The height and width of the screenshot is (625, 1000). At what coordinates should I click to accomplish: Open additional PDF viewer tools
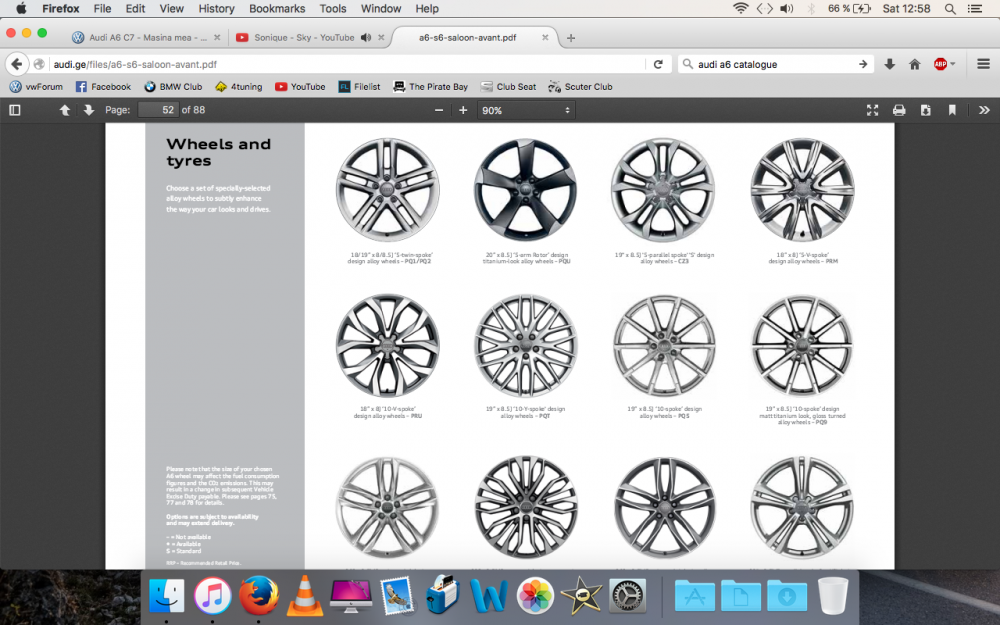(984, 110)
